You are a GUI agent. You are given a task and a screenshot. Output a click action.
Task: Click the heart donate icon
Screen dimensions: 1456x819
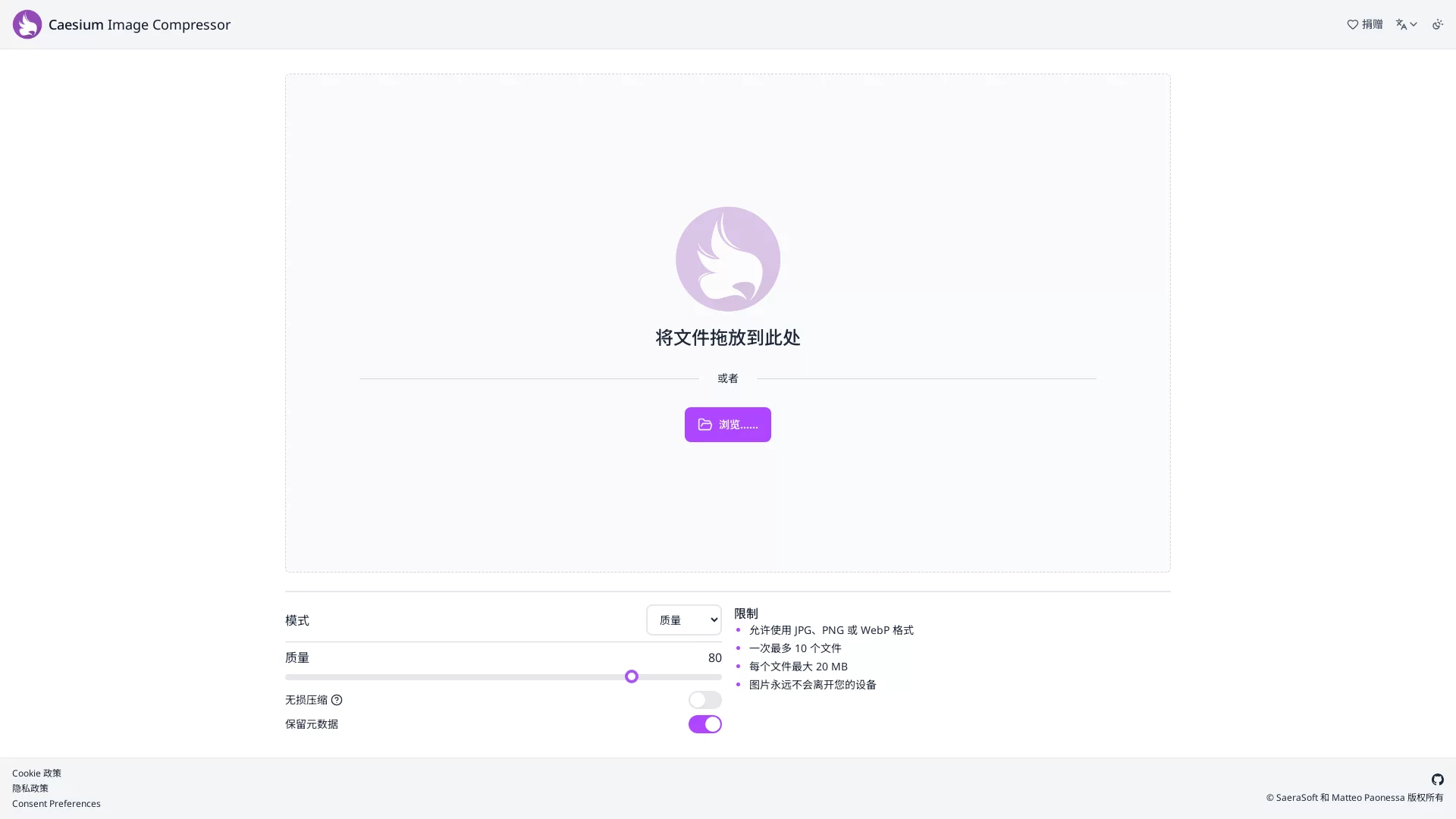click(x=1352, y=24)
